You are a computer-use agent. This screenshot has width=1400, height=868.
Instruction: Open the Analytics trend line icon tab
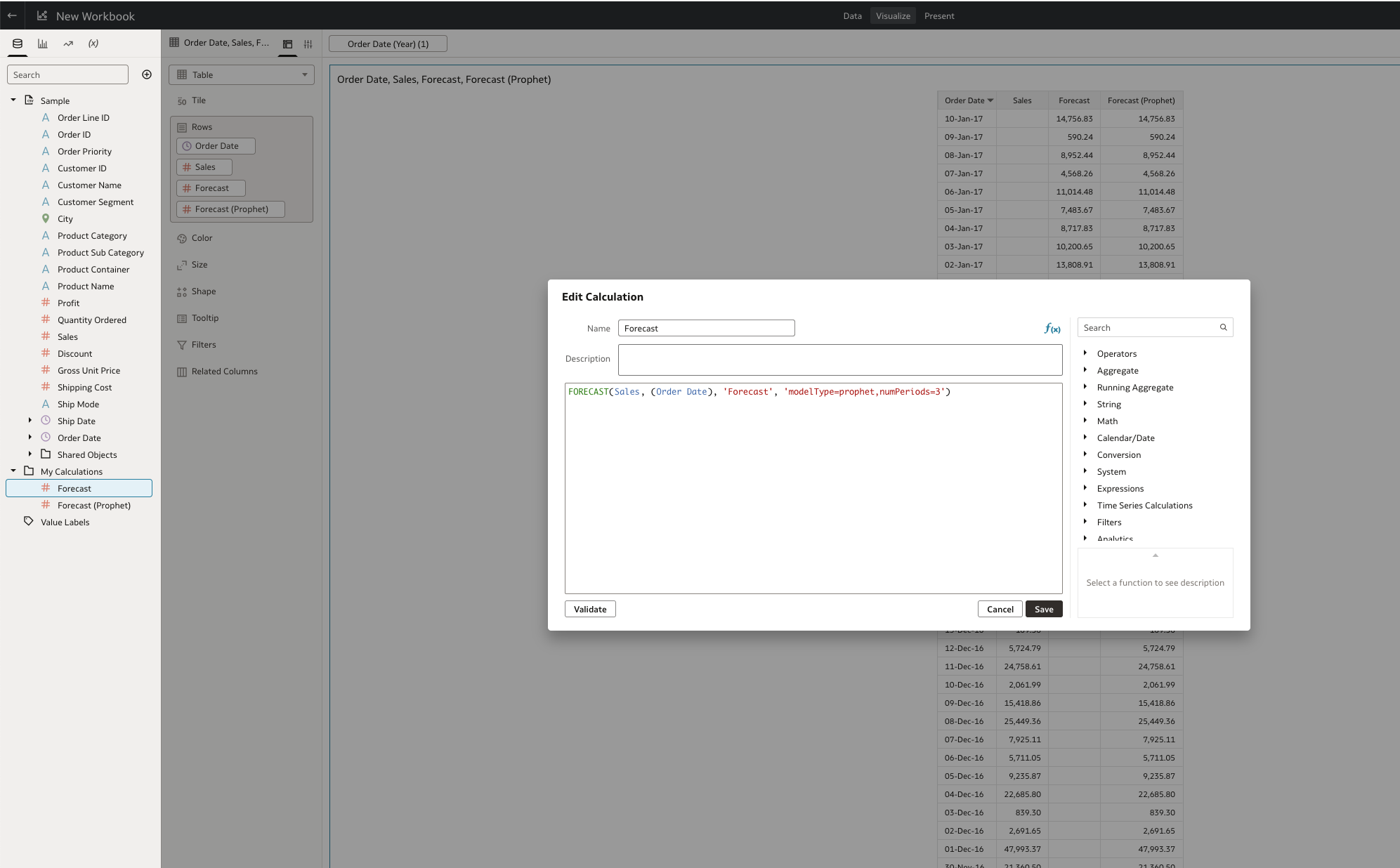(x=68, y=44)
